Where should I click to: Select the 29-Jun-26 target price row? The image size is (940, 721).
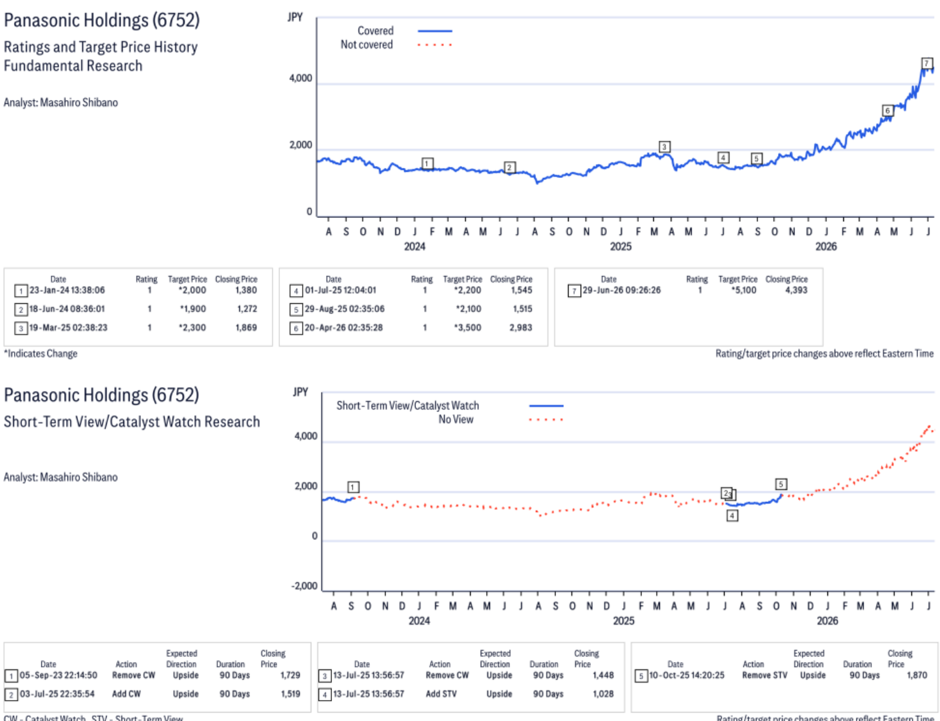pos(688,291)
